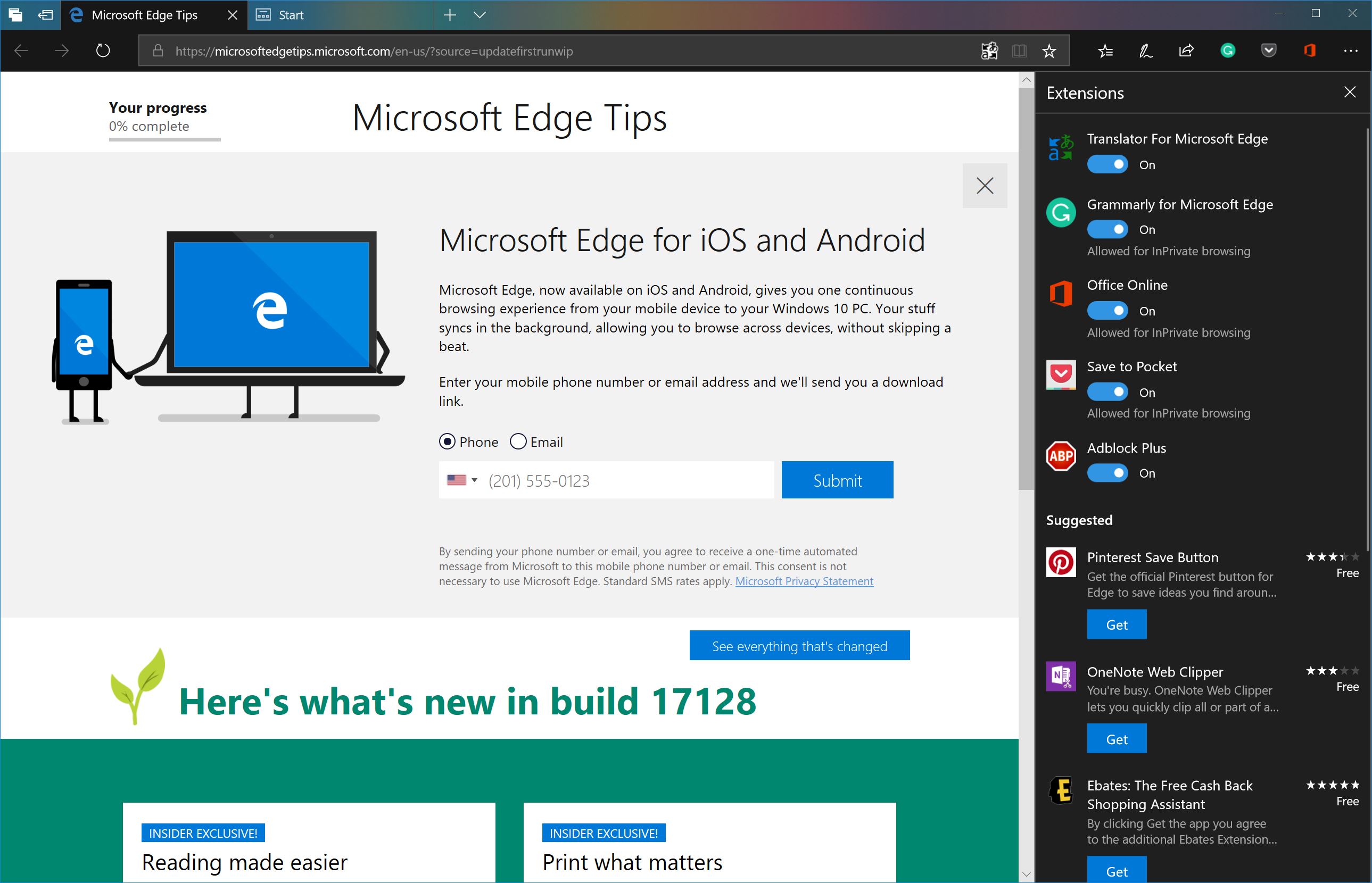Open Settings and more ellipsis menu

coord(1351,51)
